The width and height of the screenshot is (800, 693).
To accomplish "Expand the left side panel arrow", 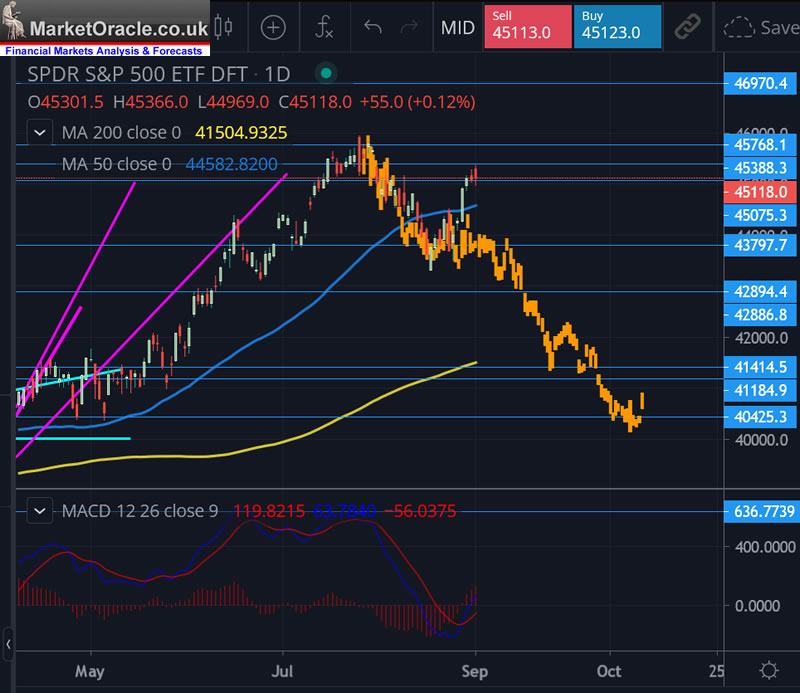I will pos(9,641).
